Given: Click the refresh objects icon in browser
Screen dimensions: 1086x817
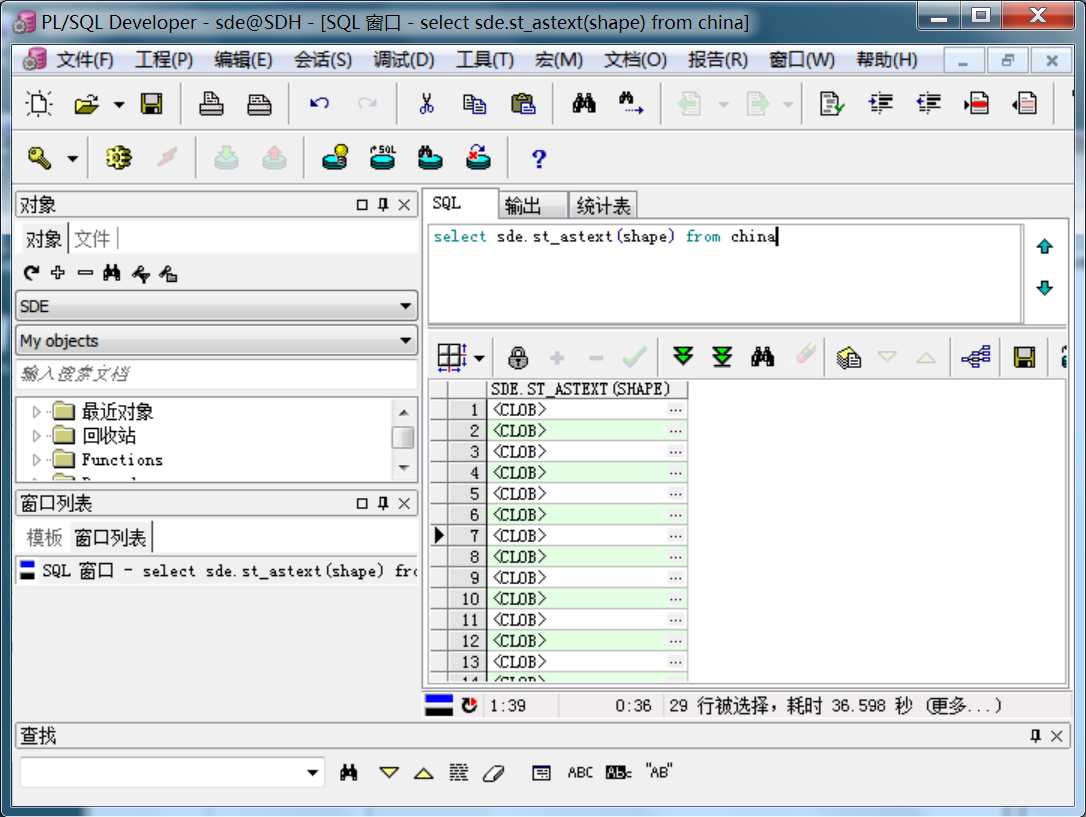Looking at the screenshot, I should 31,273.
